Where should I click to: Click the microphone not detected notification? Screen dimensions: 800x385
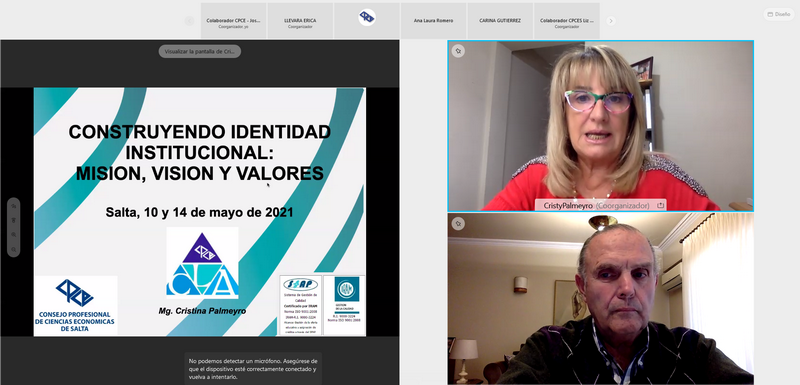[x=253, y=369]
